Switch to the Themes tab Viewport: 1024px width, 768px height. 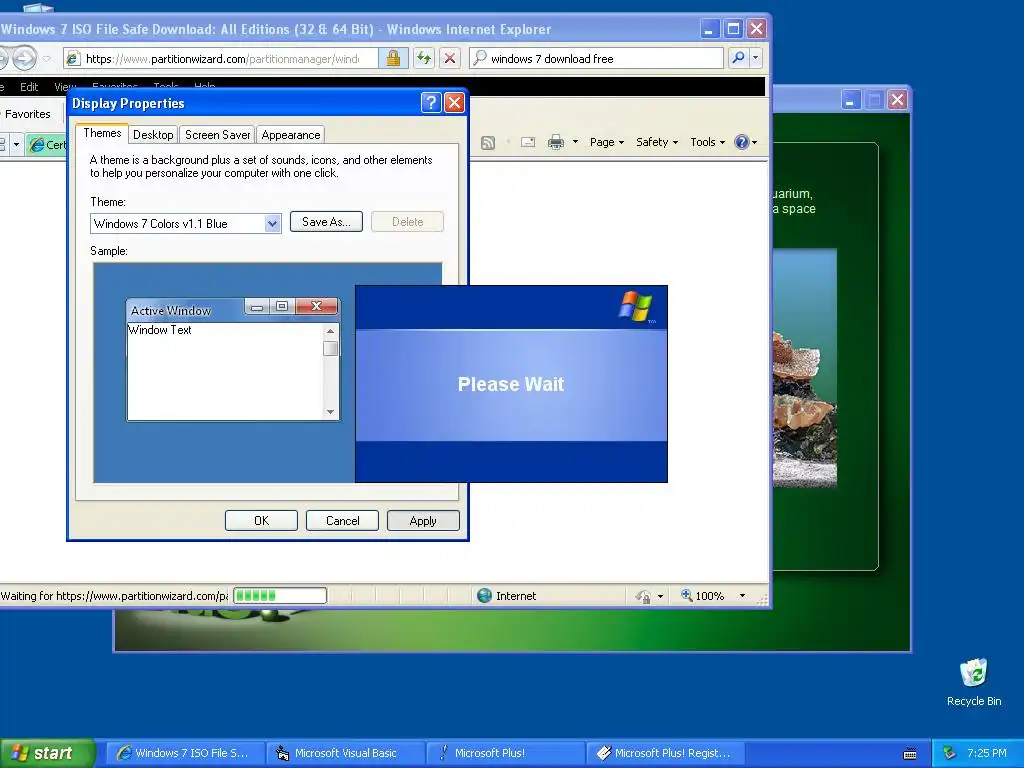pos(102,133)
